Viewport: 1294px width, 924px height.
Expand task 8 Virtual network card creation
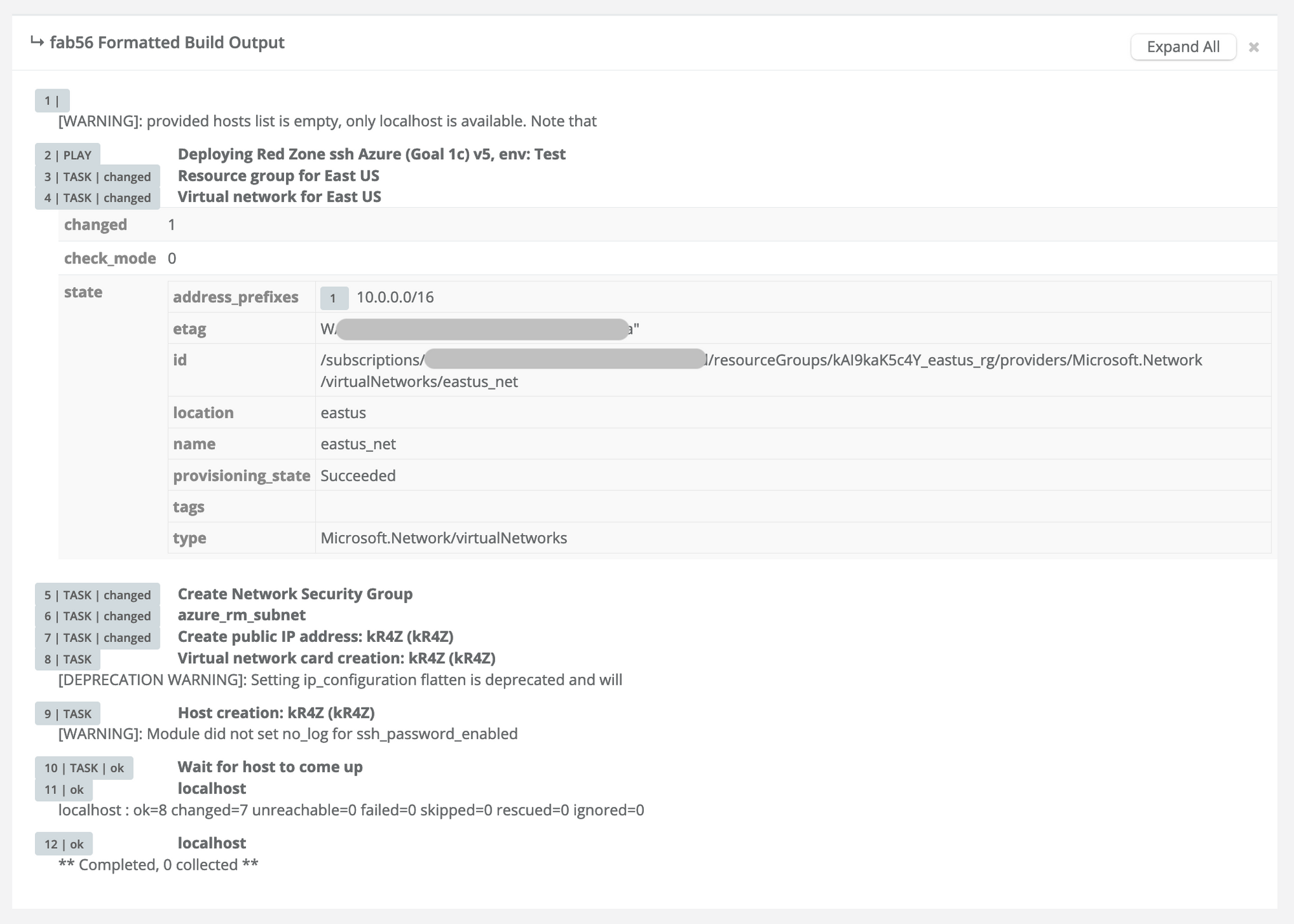[x=67, y=659]
